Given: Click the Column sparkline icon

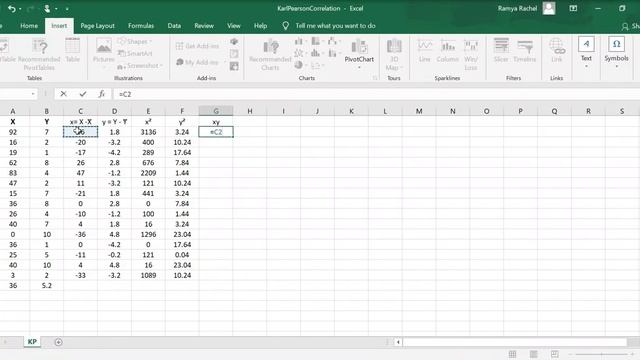Looking at the screenshot, I should (448, 46).
